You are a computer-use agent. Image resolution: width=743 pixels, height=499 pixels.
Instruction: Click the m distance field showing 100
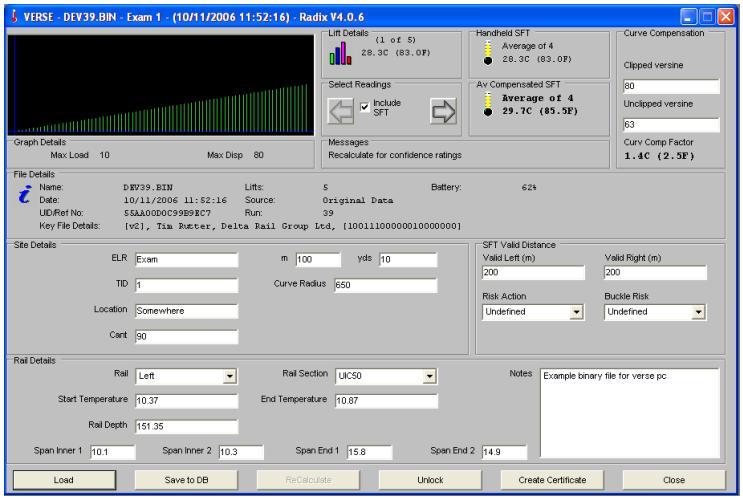click(318, 260)
